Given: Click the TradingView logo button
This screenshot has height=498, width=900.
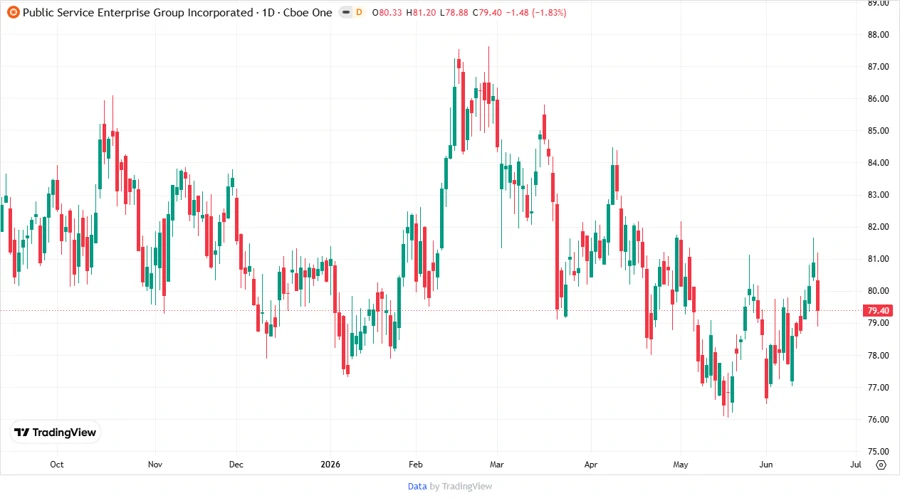Looking at the screenshot, I should pos(55,433).
